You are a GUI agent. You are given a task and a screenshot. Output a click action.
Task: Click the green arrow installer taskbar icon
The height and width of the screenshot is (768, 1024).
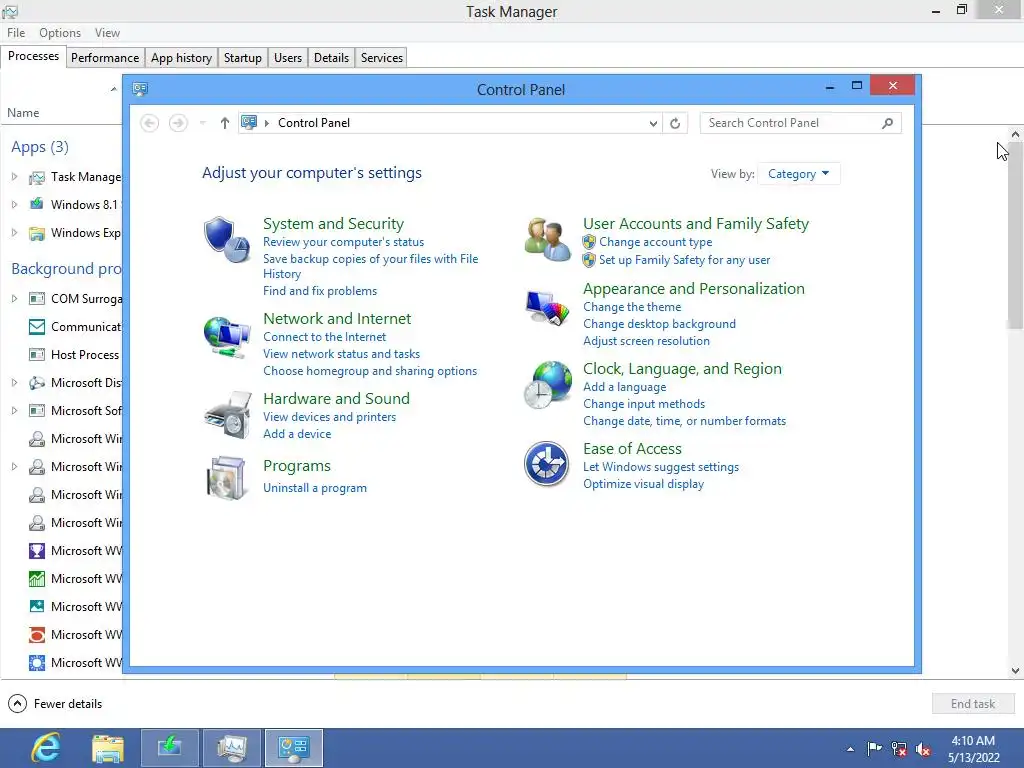coord(170,748)
